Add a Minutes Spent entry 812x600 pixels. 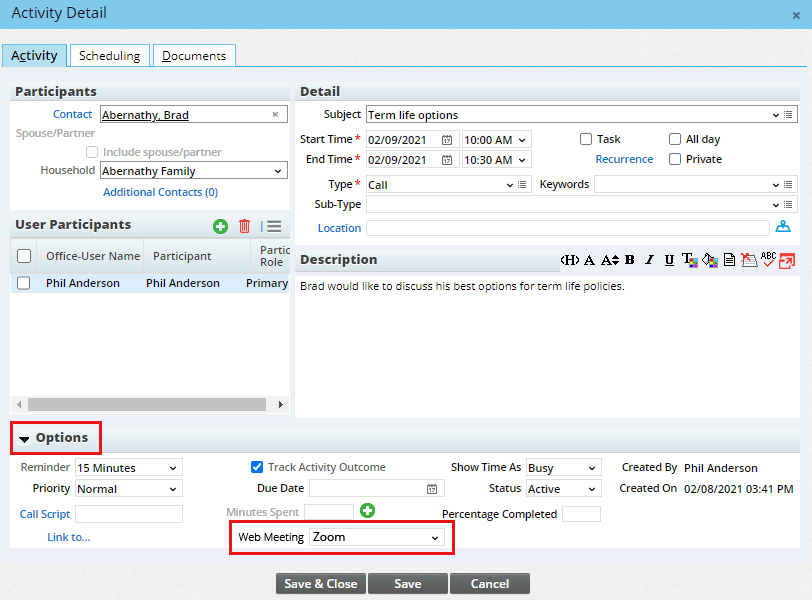(367, 510)
